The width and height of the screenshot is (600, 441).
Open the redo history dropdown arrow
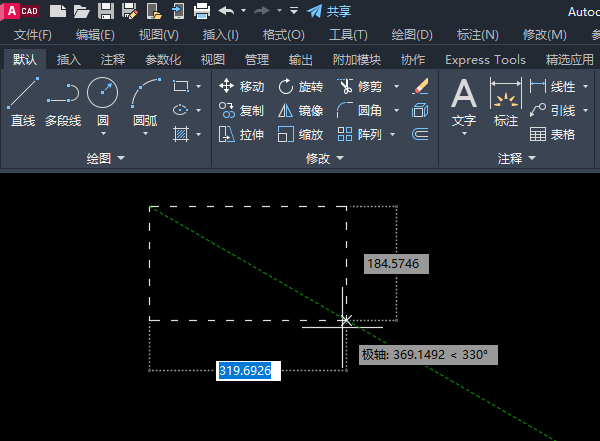279,11
